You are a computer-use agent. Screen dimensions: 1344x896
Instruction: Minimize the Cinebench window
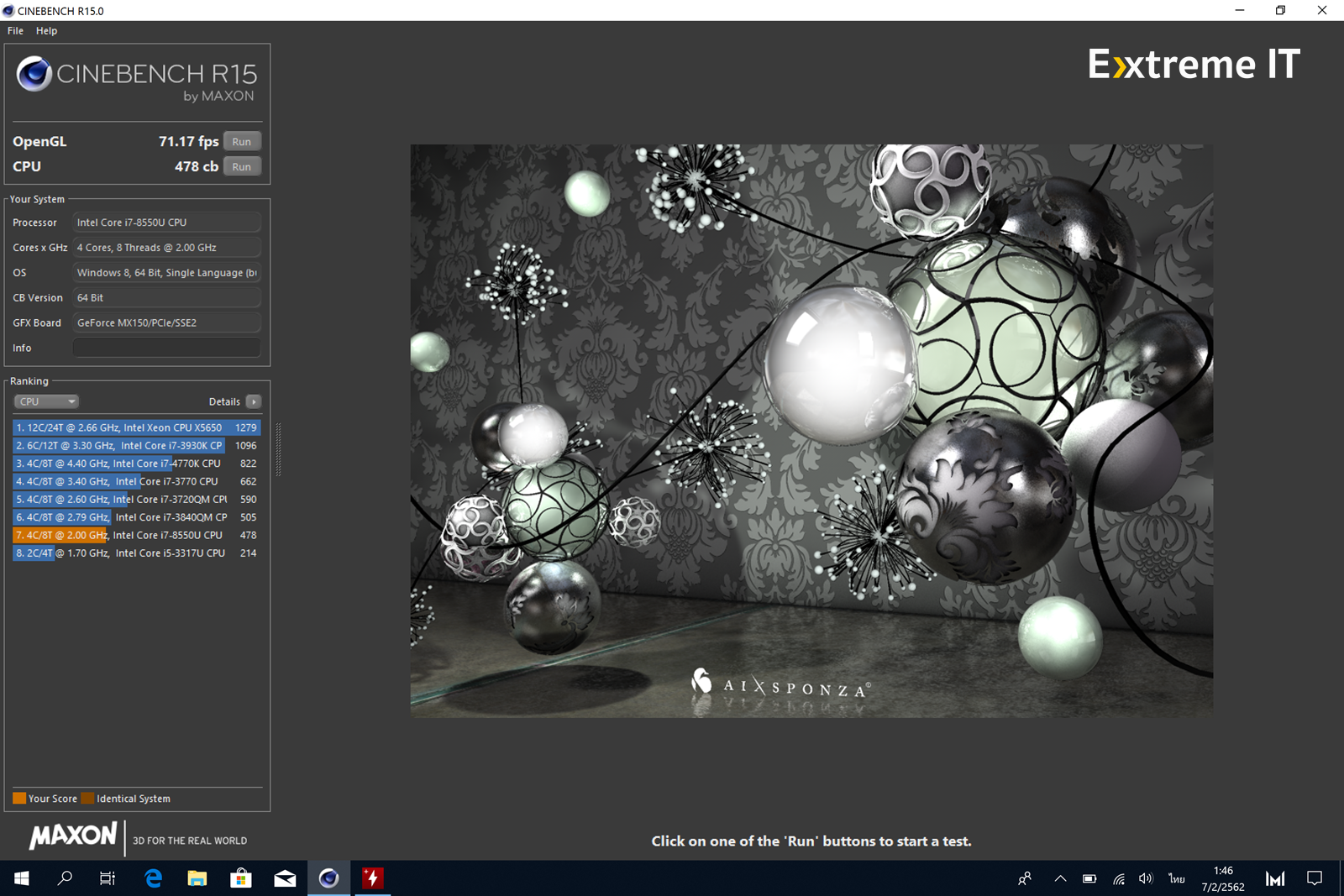[x=1240, y=10]
